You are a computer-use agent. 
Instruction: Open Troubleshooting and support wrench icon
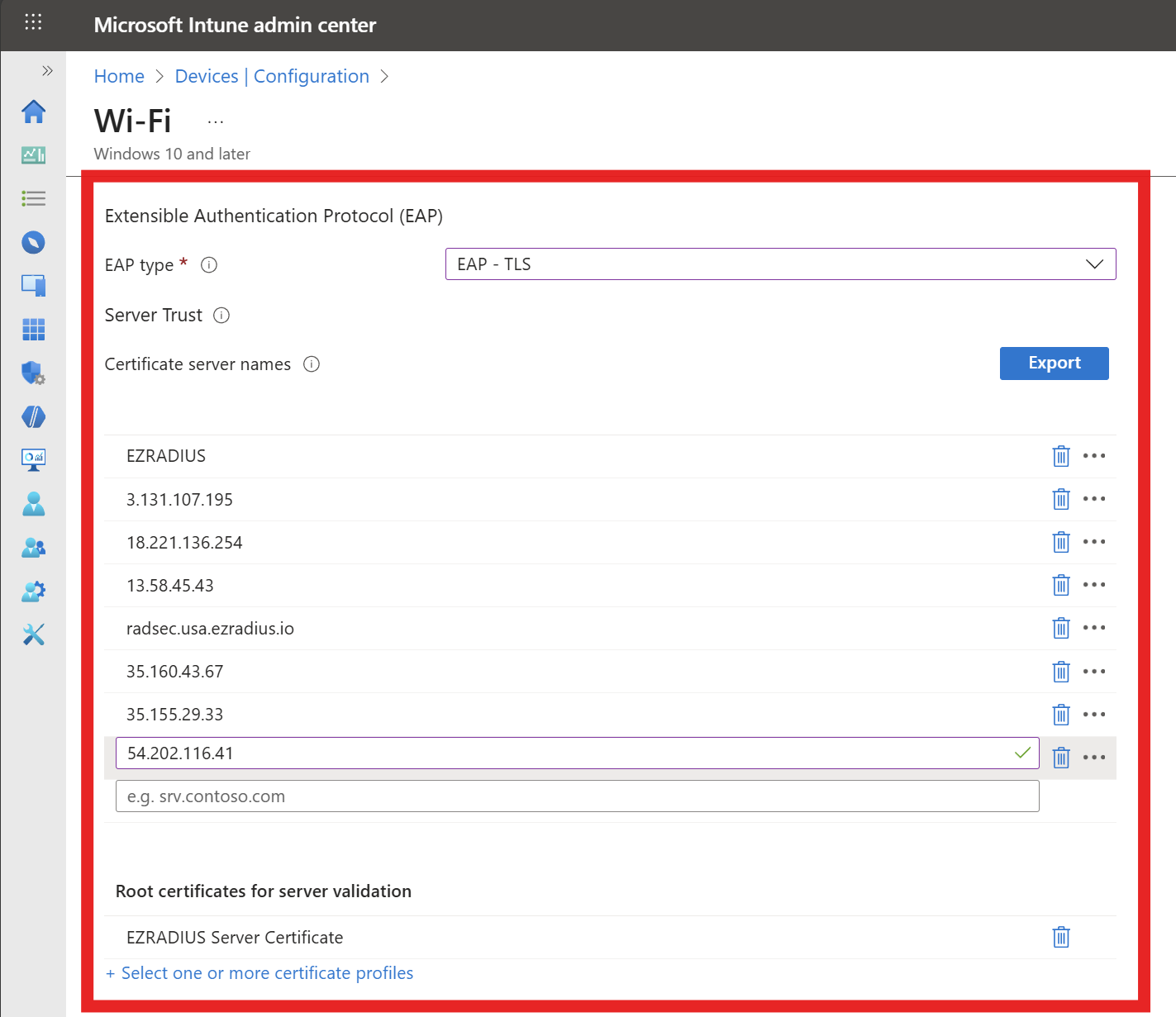(x=33, y=634)
